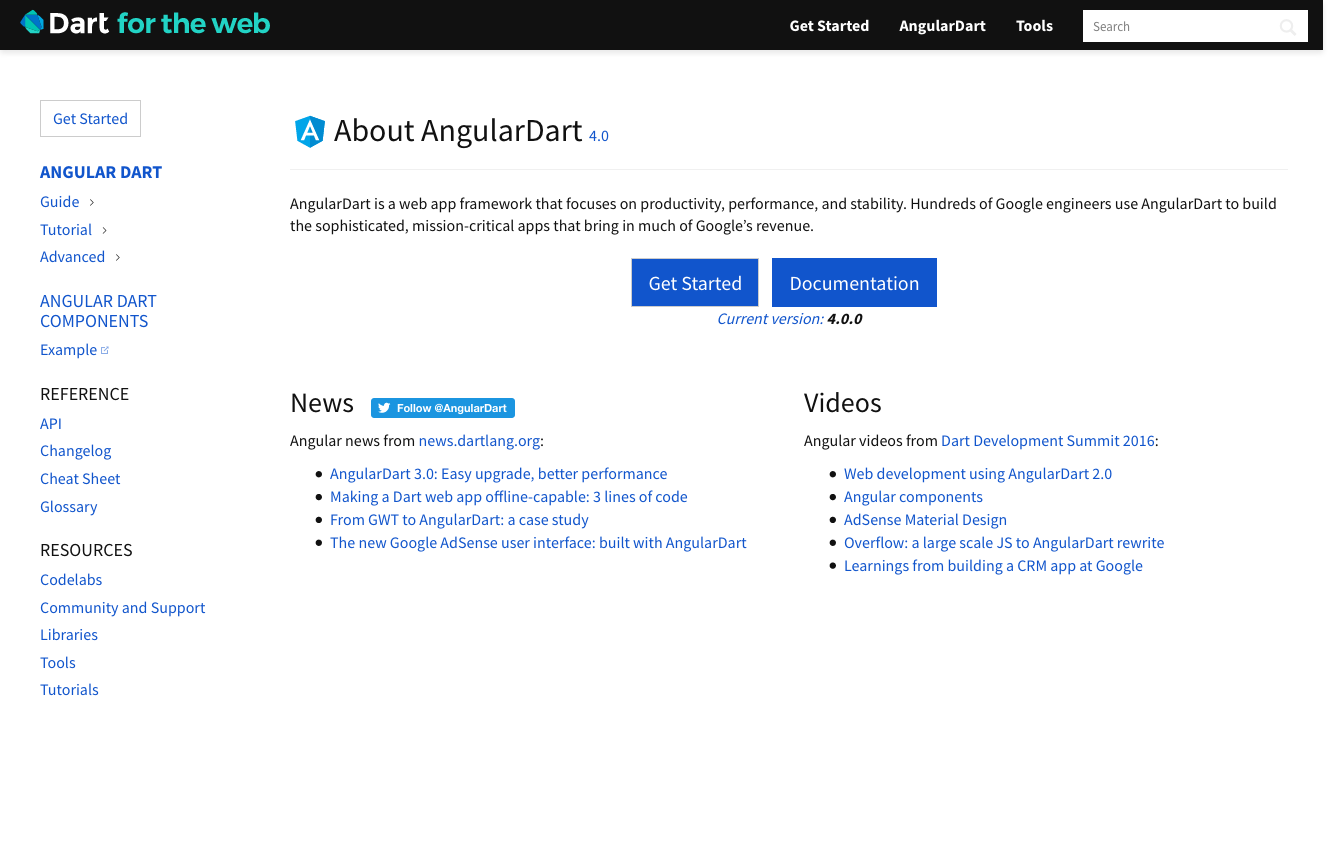Click the external link icon beside Example
This screenshot has height=854, width=1338.
[x=105, y=350]
